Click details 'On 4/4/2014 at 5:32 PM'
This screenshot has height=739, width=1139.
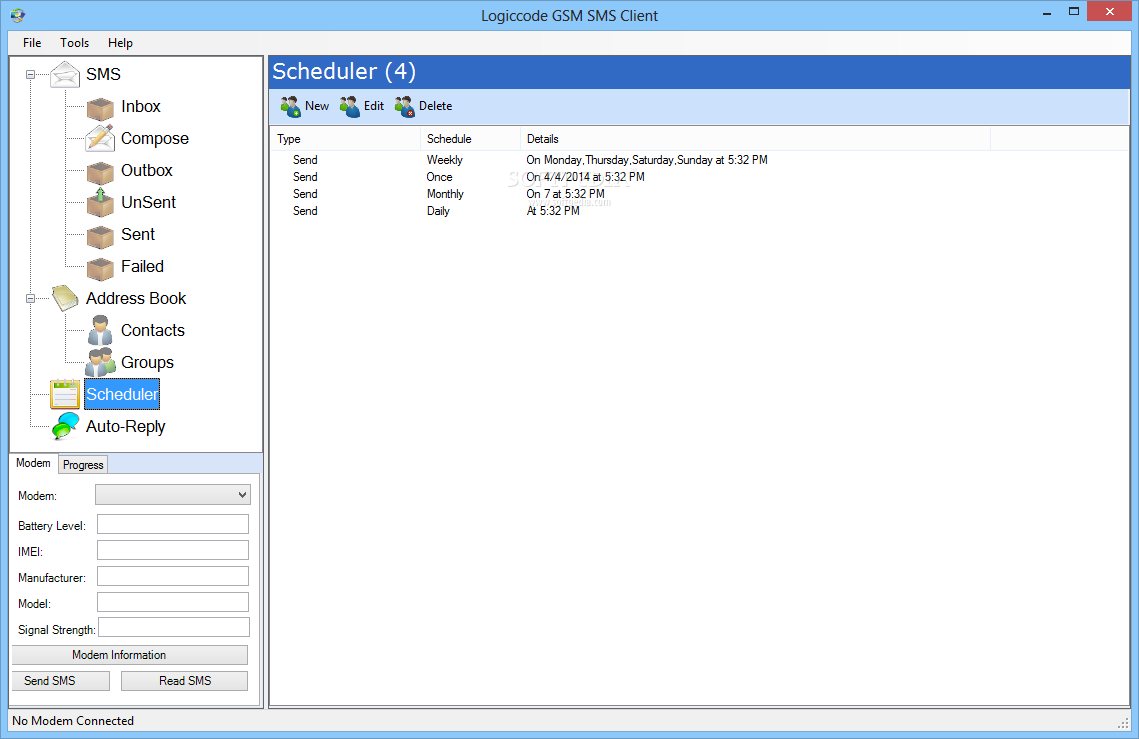point(585,177)
